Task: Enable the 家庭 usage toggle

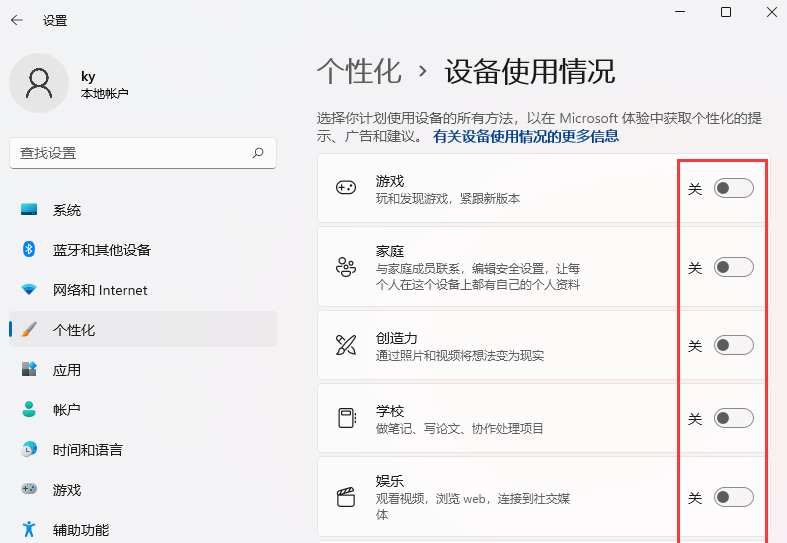Action: click(x=733, y=267)
